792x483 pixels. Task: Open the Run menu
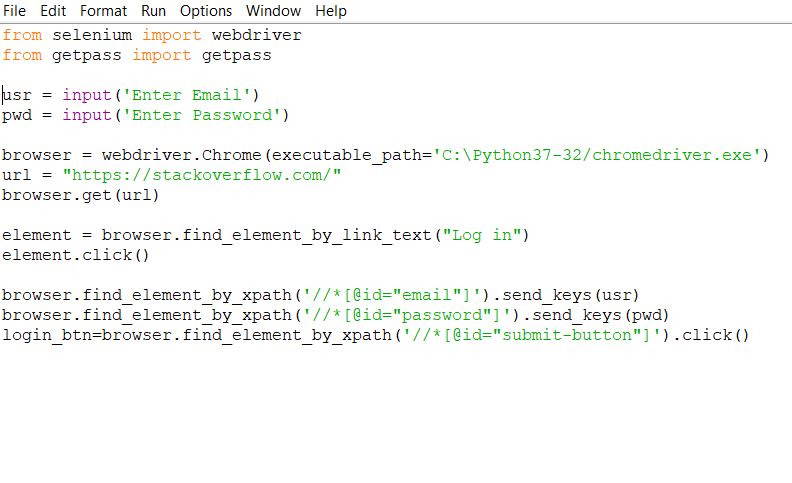(153, 11)
